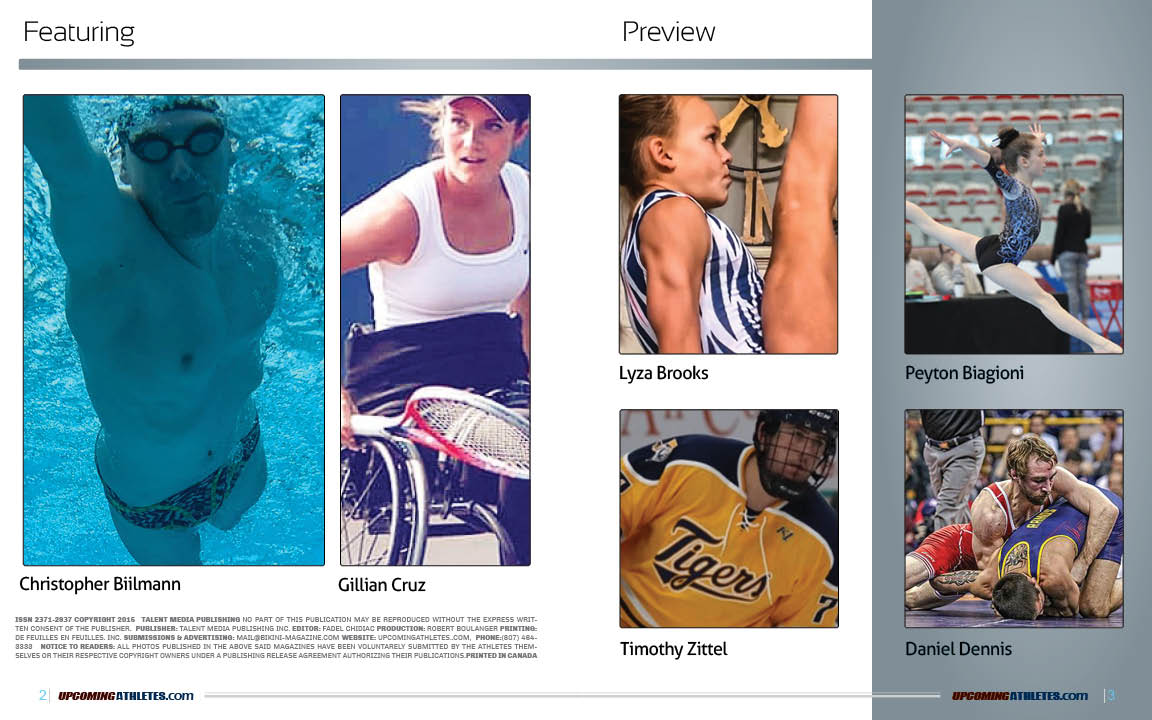Open the UpcomingAthletes.com logo on page 2
This screenshot has width=1152, height=720.
[x=126, y=696]
